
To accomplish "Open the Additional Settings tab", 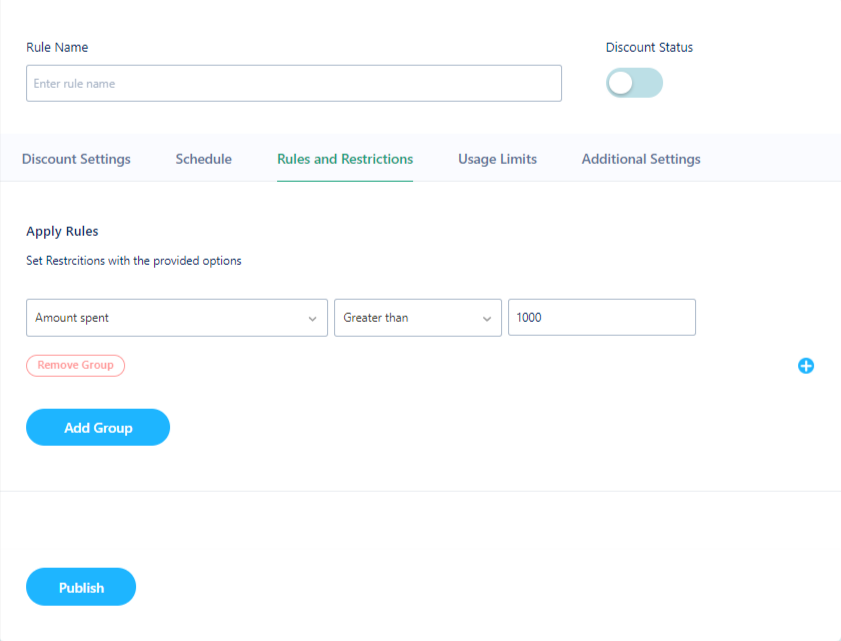I will [641, 159].
